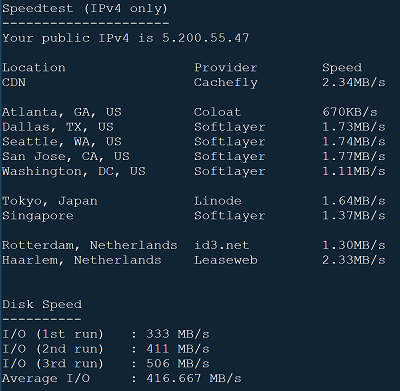Click the 2.34MB/s CDN speed value

(354, 82)
